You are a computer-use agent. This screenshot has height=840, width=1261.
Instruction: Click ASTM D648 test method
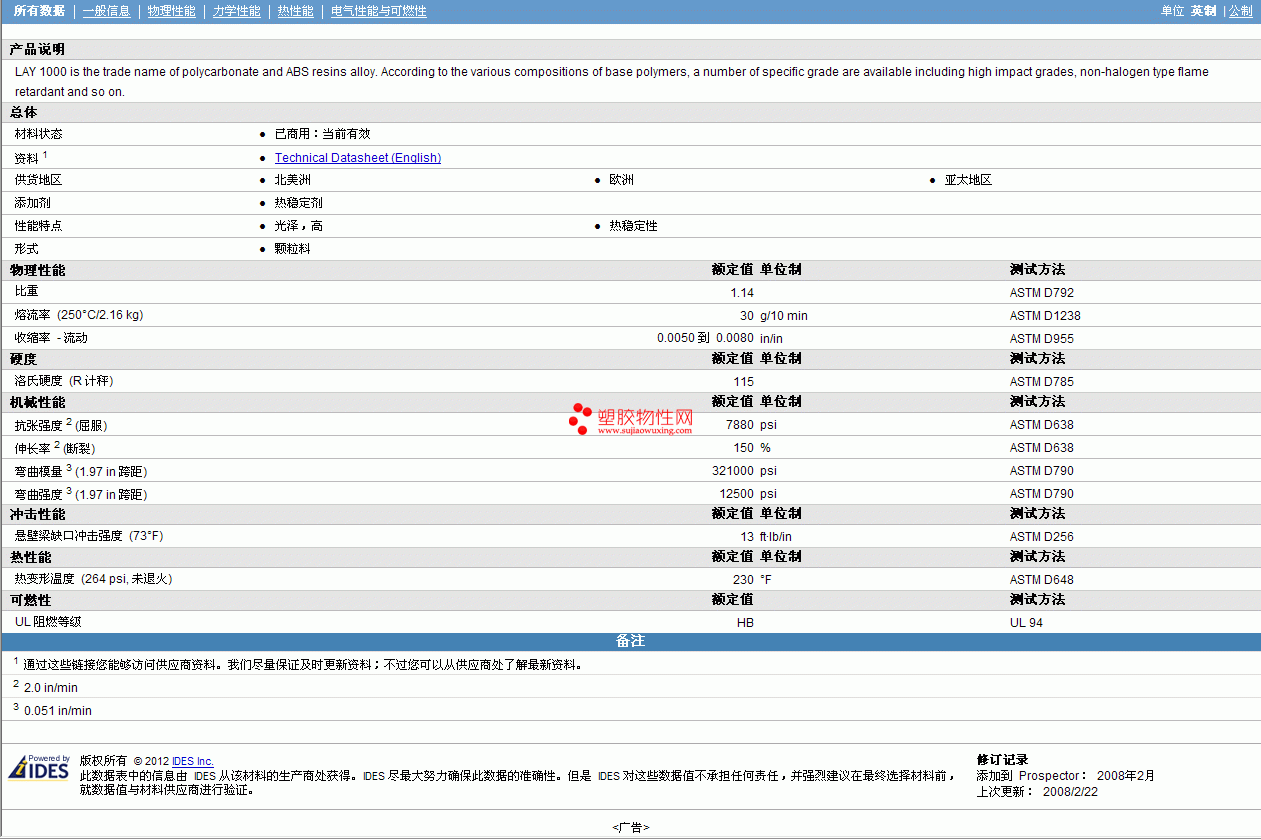tap(1042, 580)
